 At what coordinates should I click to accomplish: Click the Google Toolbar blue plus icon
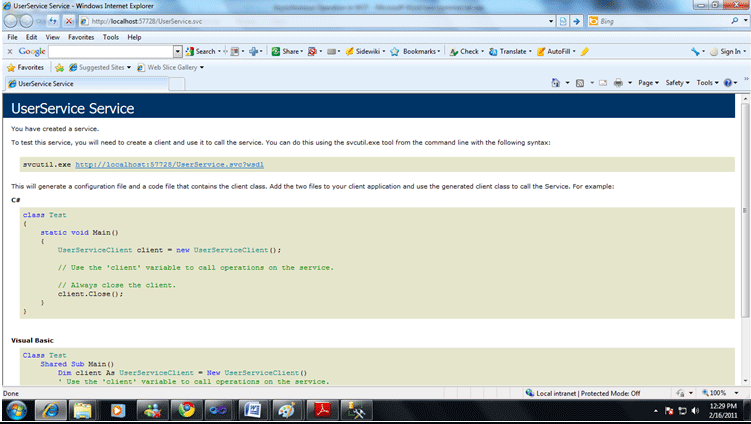(254, 51)
